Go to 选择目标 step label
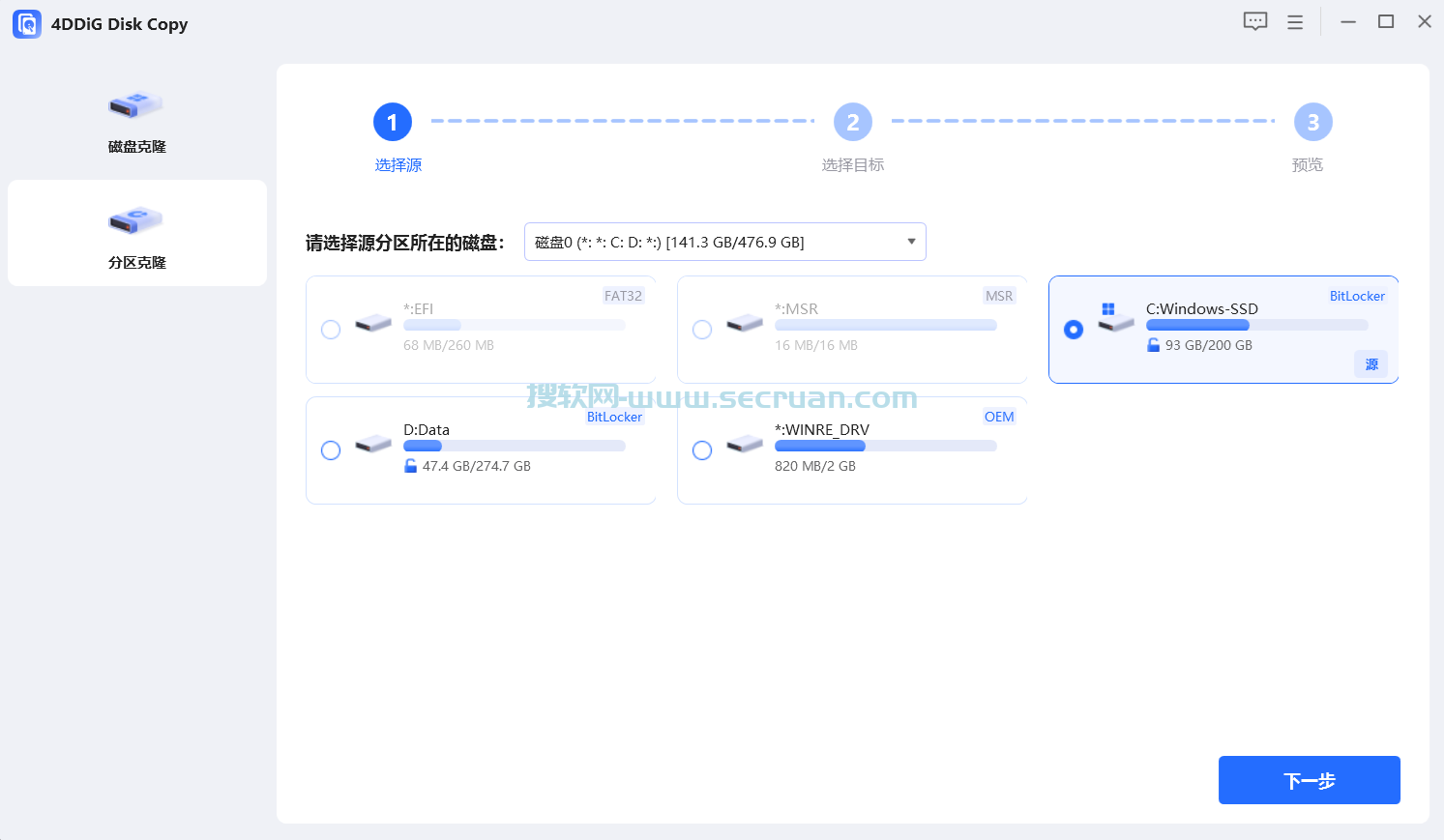This screenshot has width=1444, height=840. point(853,165)
